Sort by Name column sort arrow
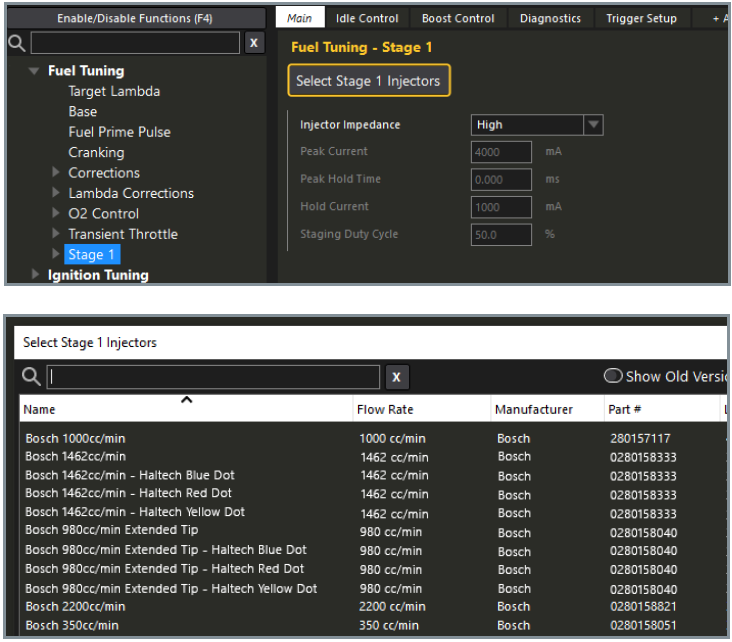Image resolution: width=732 pixels, height=642 pixels. point(186,400)
